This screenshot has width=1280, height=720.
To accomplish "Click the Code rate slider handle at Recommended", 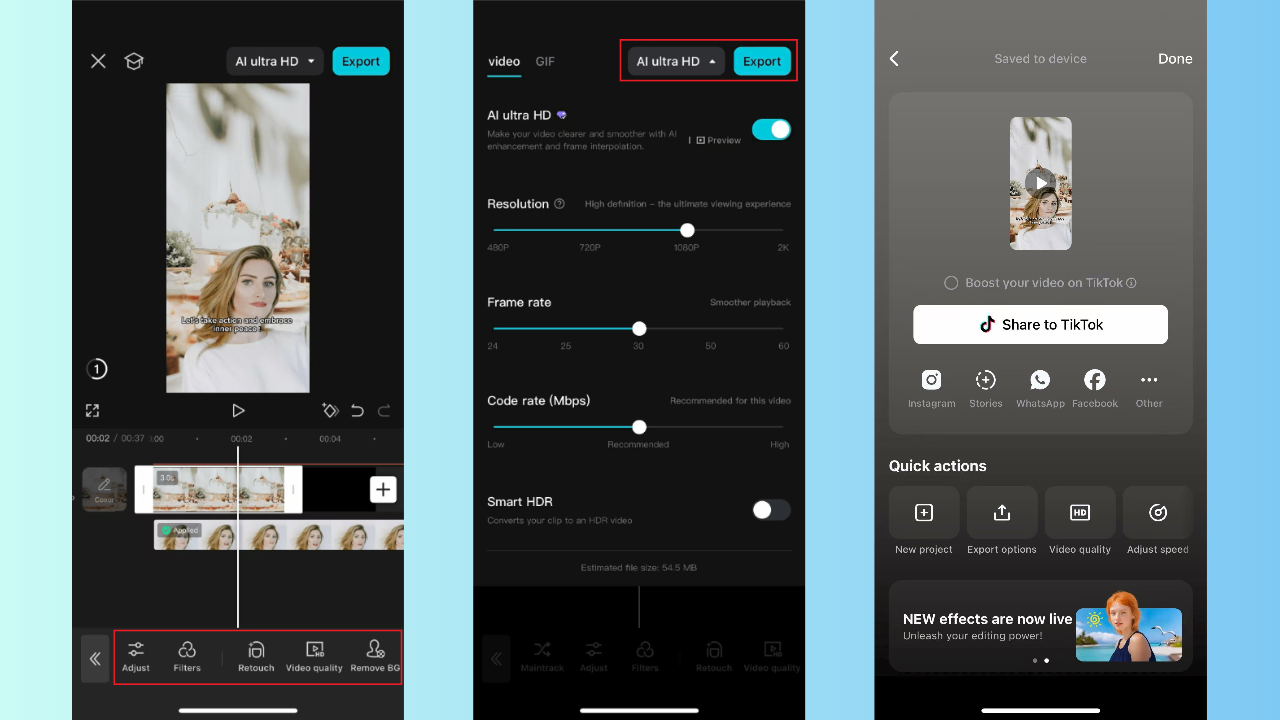I will click(x=639, y=427).
